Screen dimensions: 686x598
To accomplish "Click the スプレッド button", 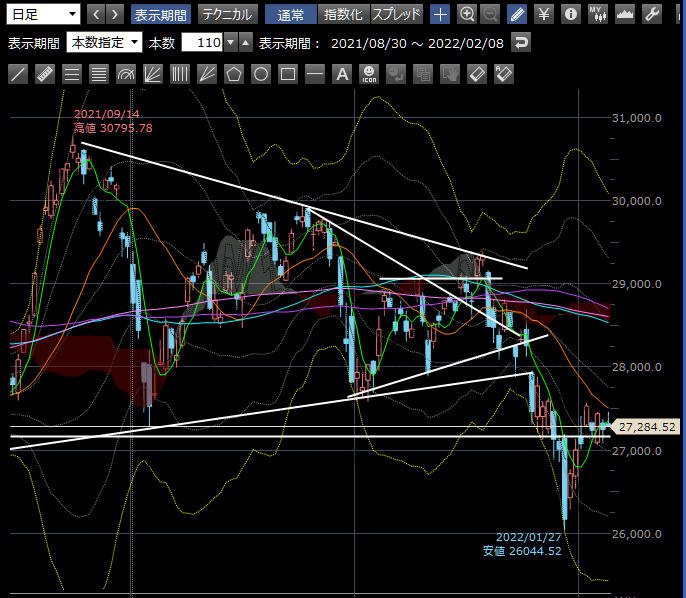I will [x=397, y=14].
